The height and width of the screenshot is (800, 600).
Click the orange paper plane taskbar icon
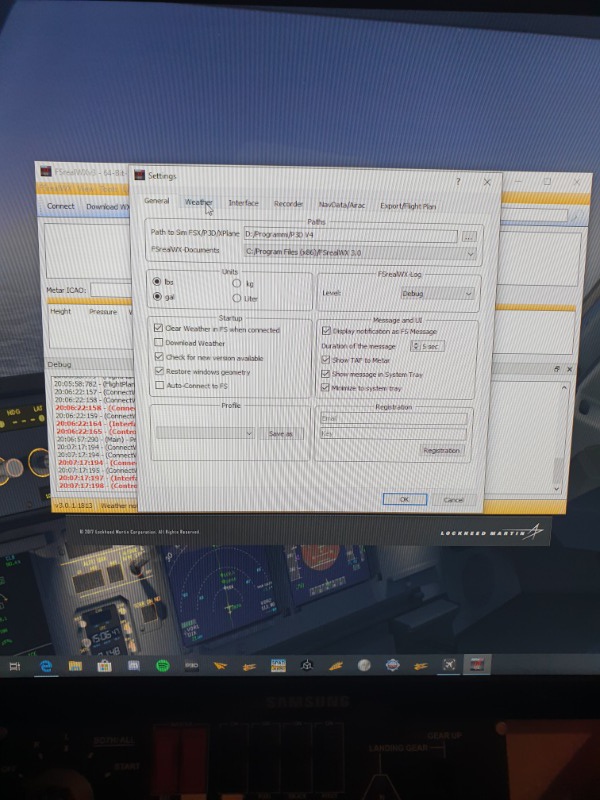tap(220, 666)
